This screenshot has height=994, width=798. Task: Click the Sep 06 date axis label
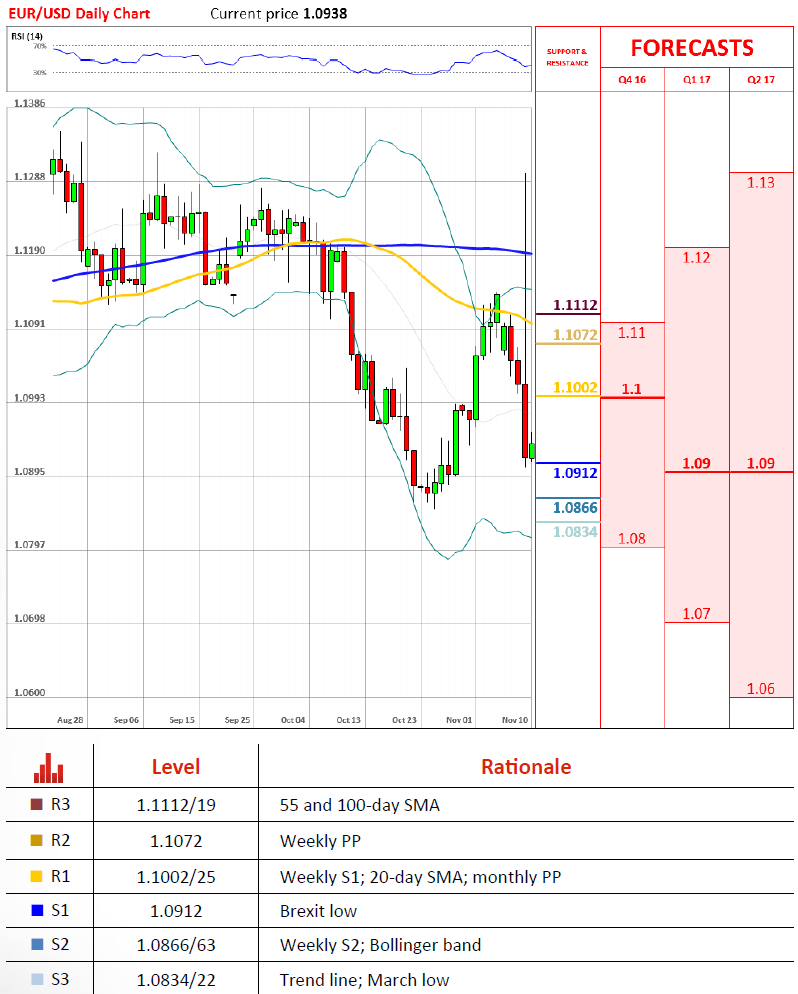(126, 720)
